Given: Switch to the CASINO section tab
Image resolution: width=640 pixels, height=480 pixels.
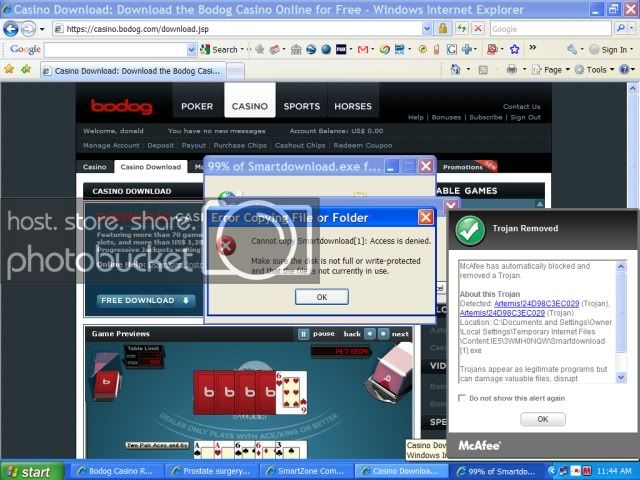Looking at the screenshot, I should 250,106.
